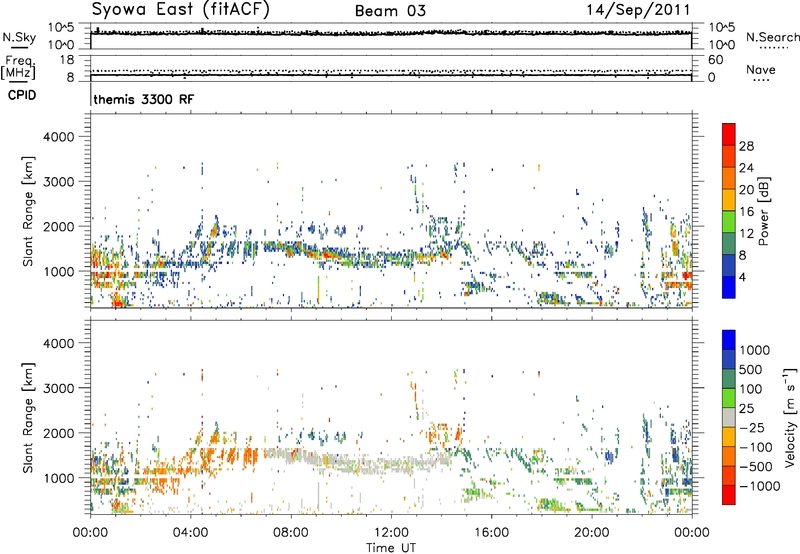800x554 pixels.
Task: Select the "Beam 03" header text
Action: point(390,11)
